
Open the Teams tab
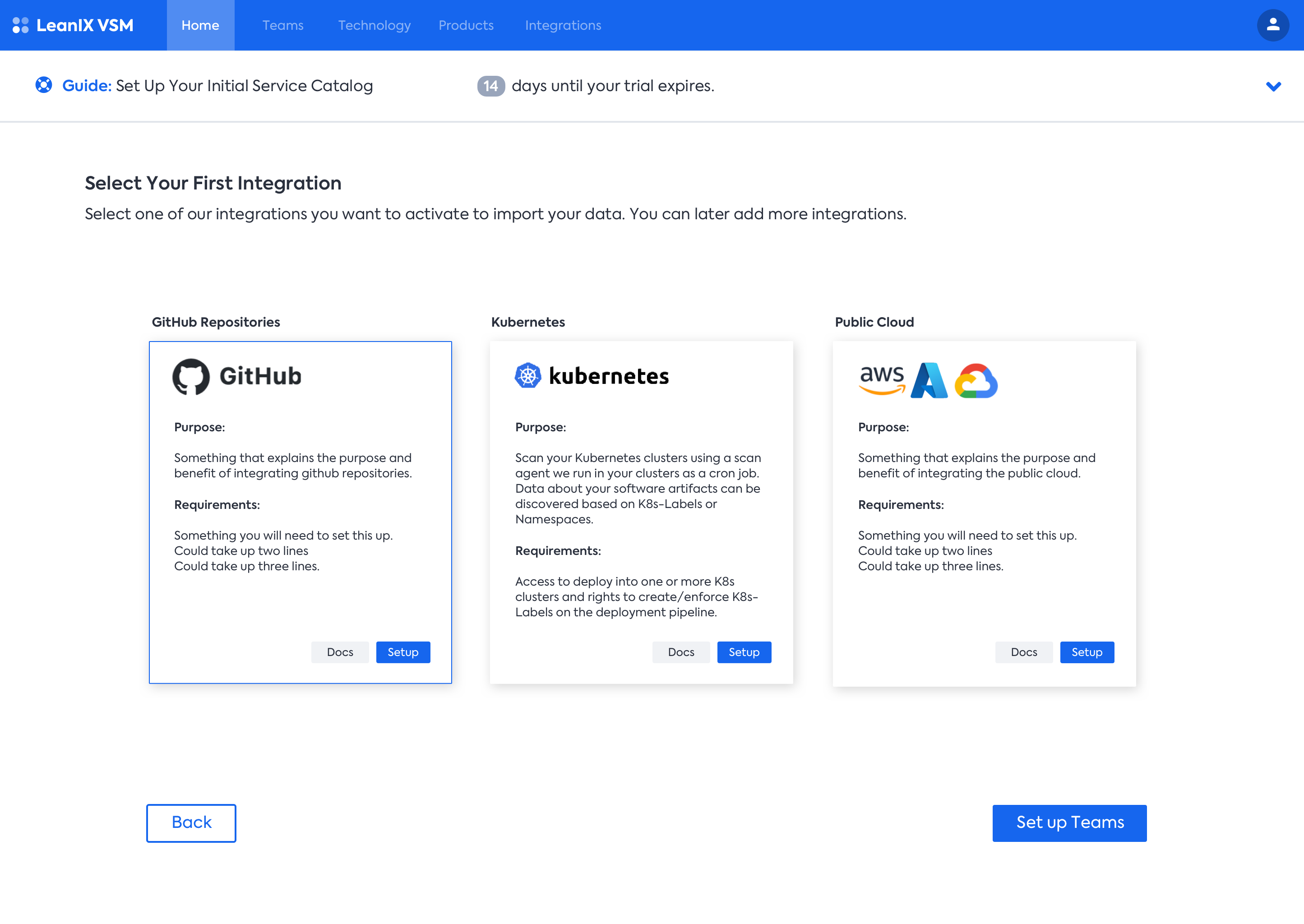[283, 25]
